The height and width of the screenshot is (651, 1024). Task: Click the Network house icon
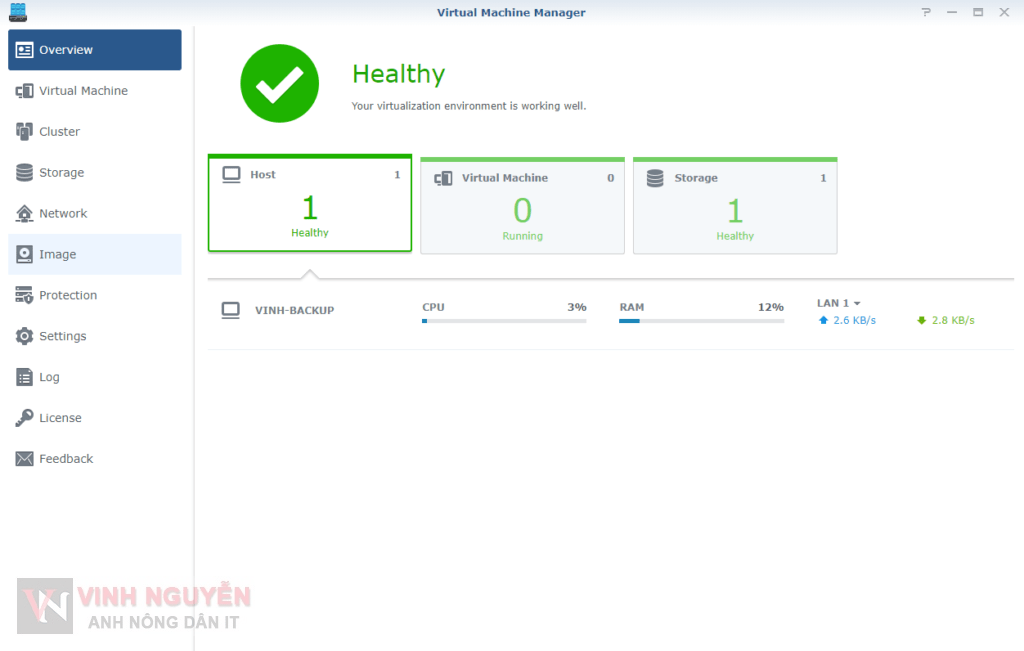(x=25, y=214)
